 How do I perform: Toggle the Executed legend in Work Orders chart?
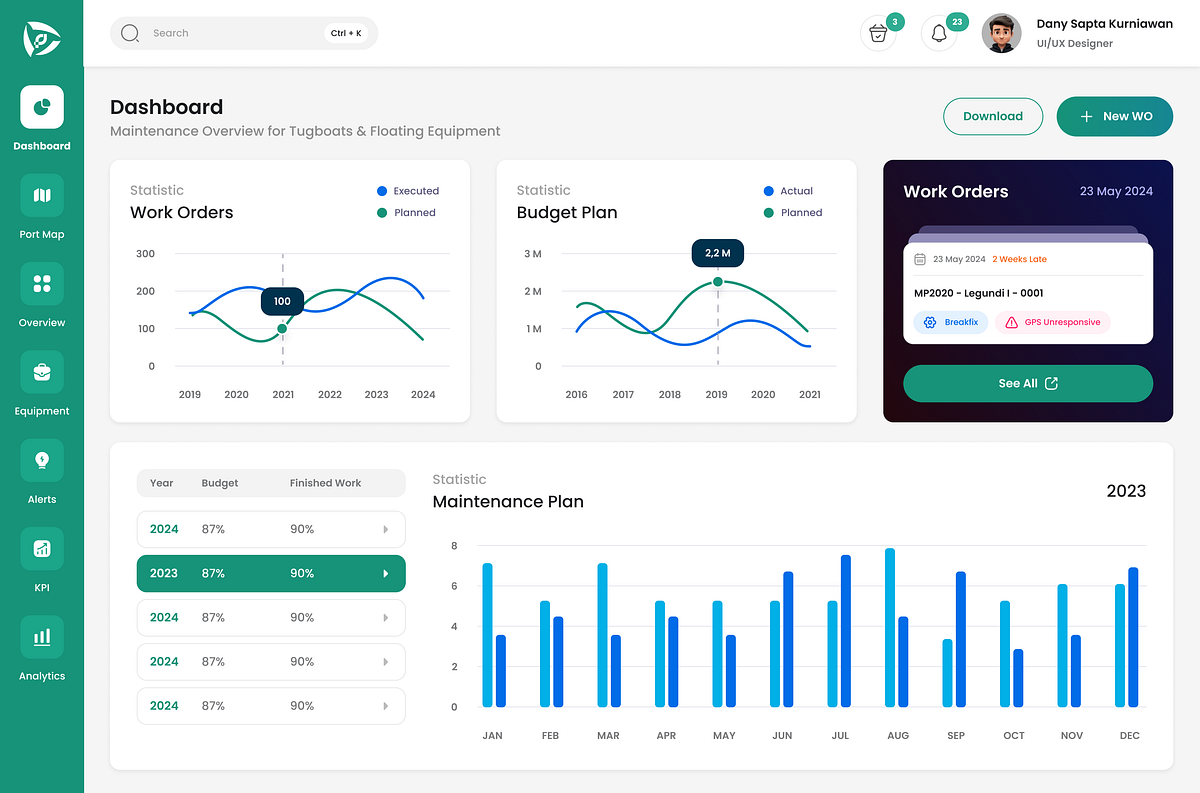tap(407, 191)
